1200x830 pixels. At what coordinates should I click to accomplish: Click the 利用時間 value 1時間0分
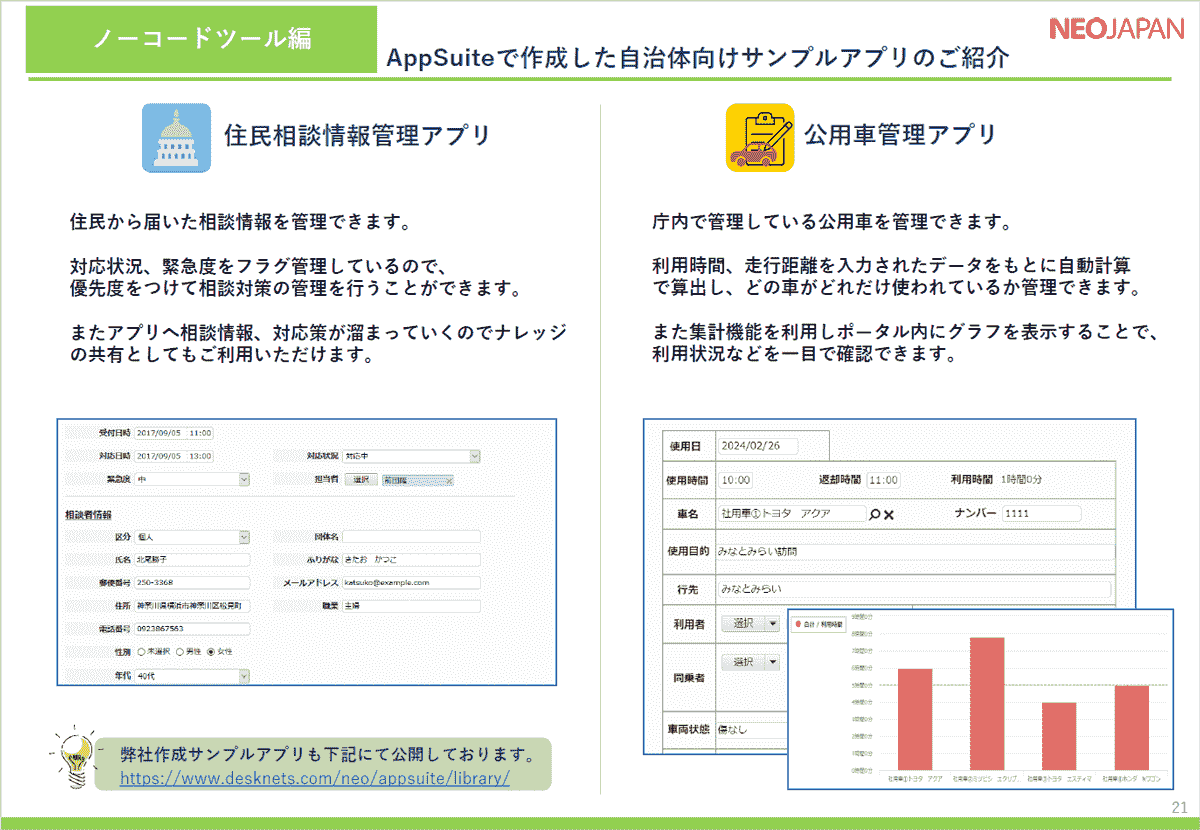pyautogui.click(x=1021, y=481)
